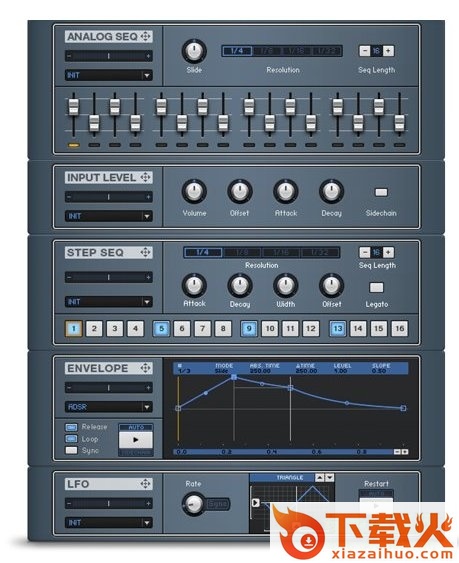Click the lit step indicator under first fader
This screenshot has height=563, width=459.
[x=73, y=145]
